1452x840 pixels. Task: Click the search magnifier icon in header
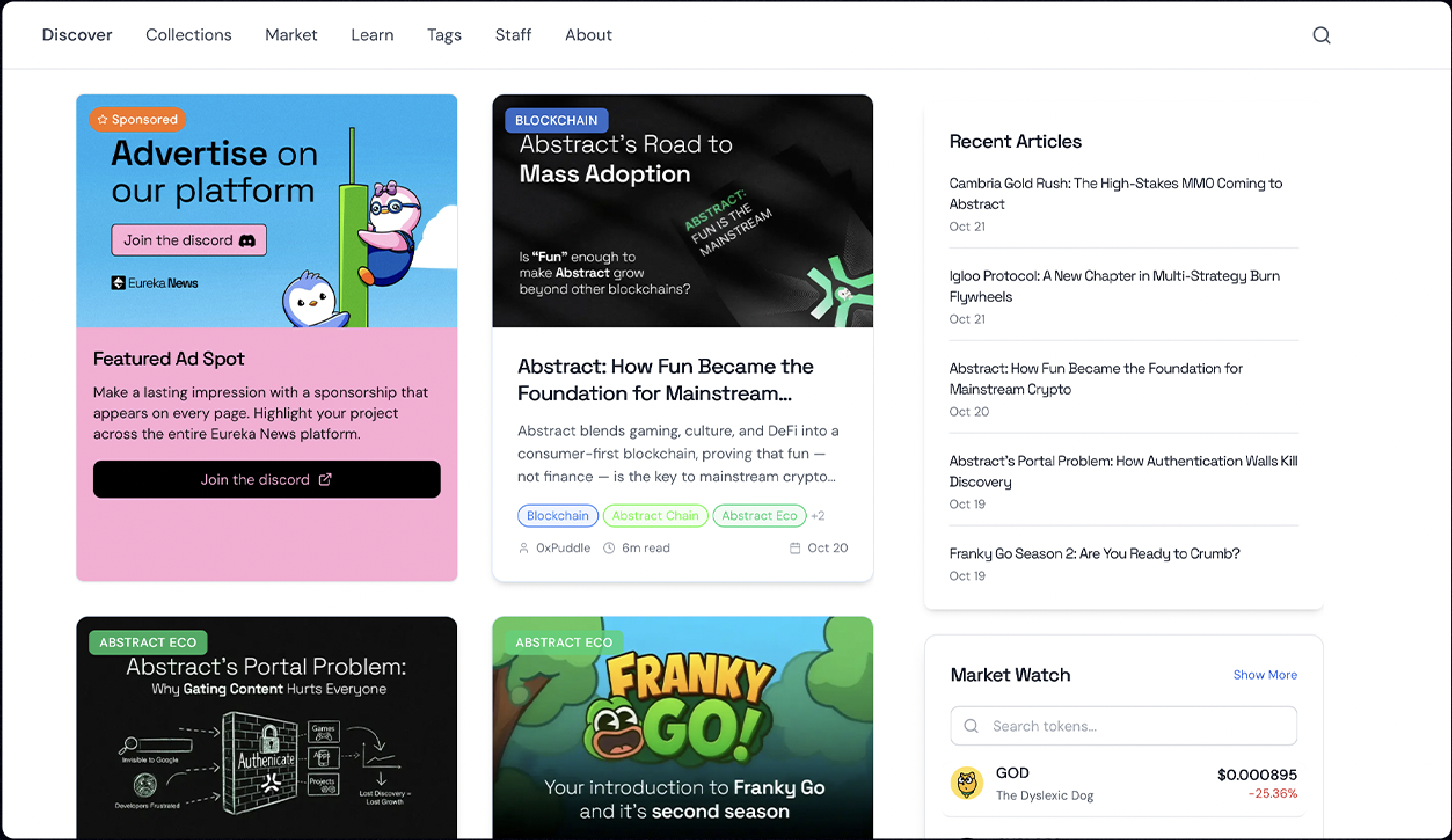(1321, 35)
